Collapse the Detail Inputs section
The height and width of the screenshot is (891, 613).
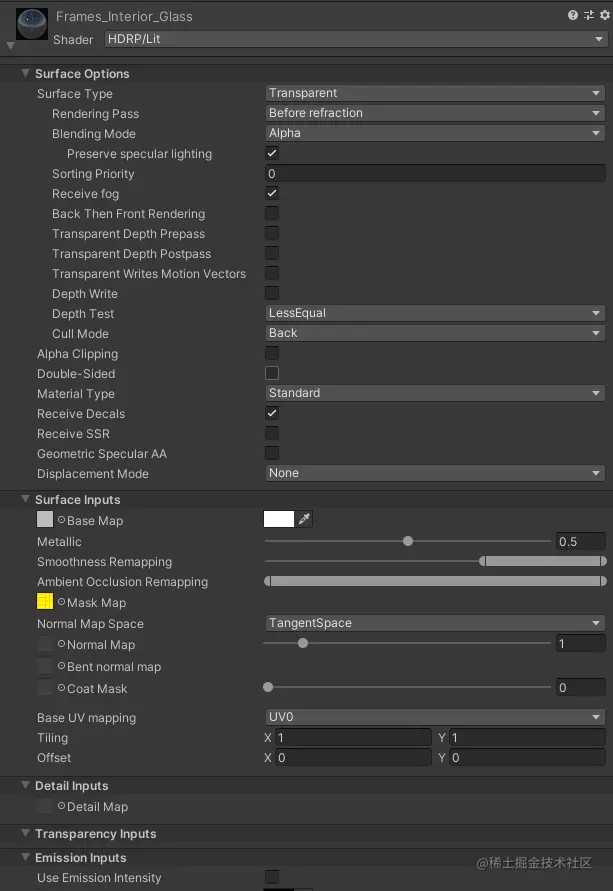[x=26, y=785]
